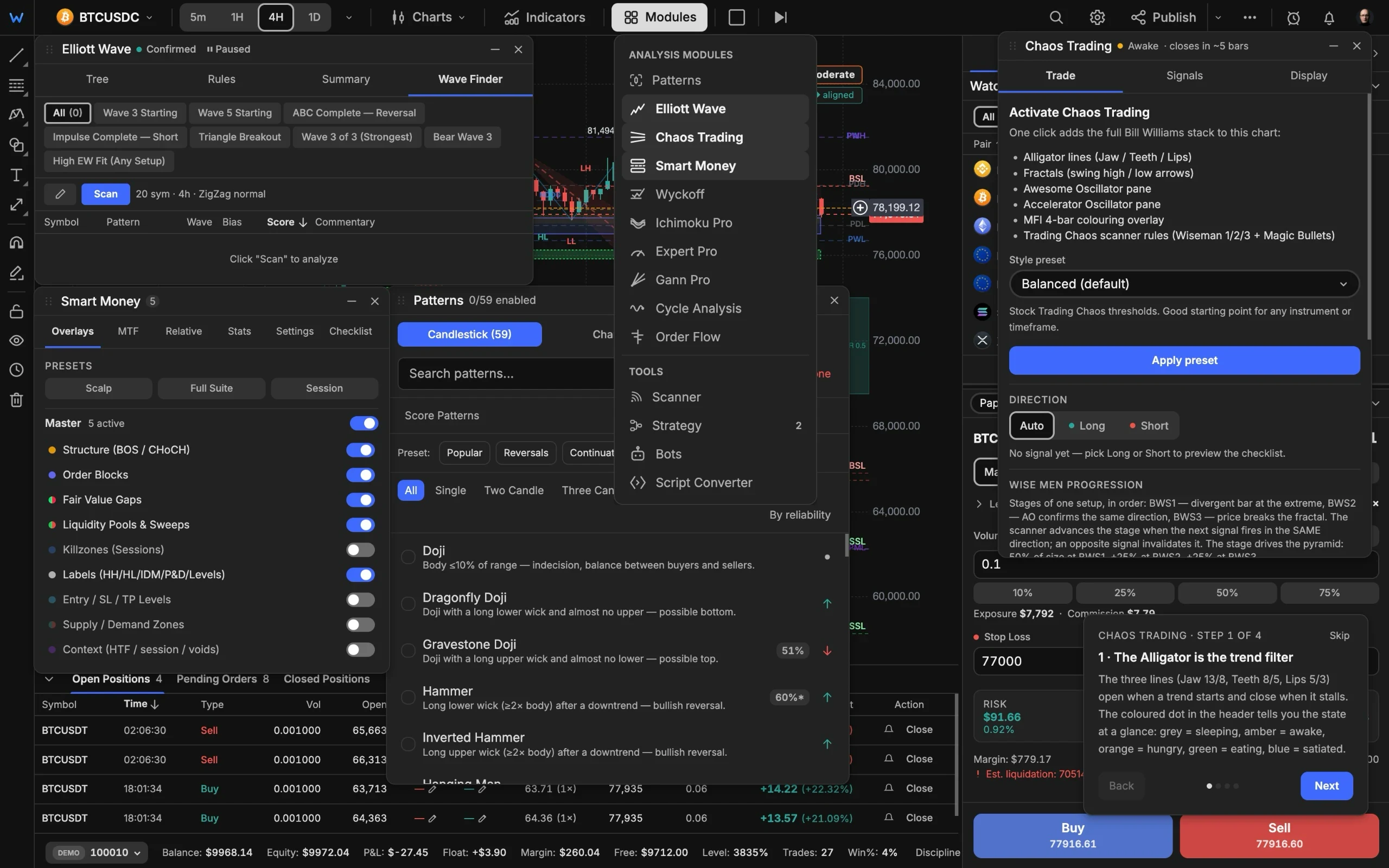Open the Style preset Balanced dropdown

point(1184,284)
